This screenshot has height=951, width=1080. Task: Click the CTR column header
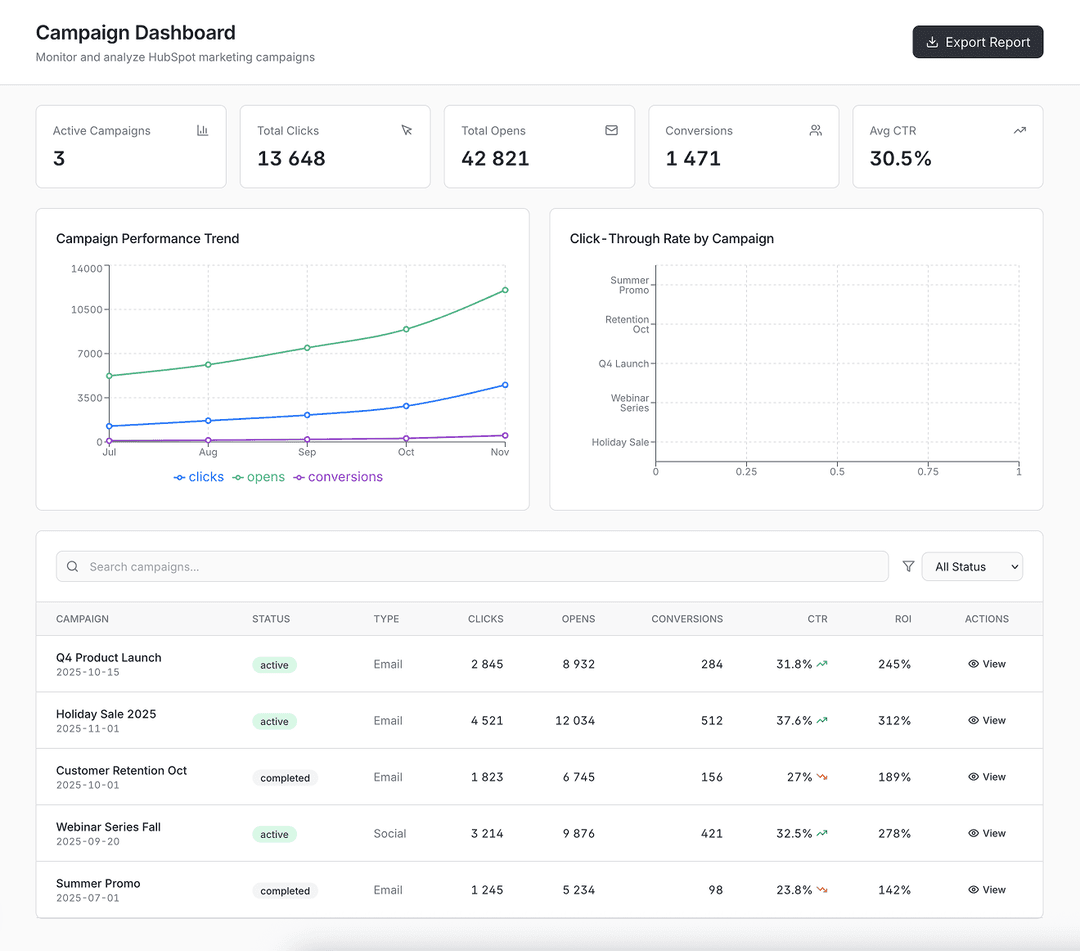coord(817,619)
